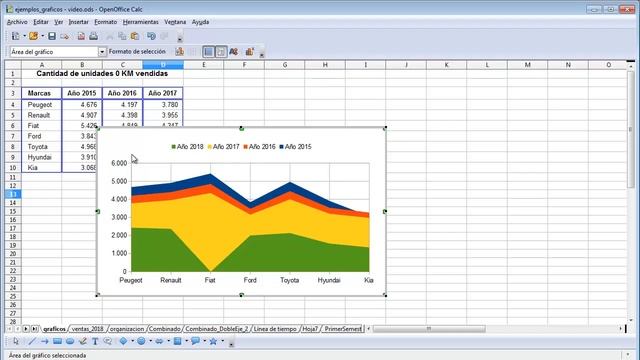Switch to the Combinado_DobleEje_2 sheet tab

216,329
